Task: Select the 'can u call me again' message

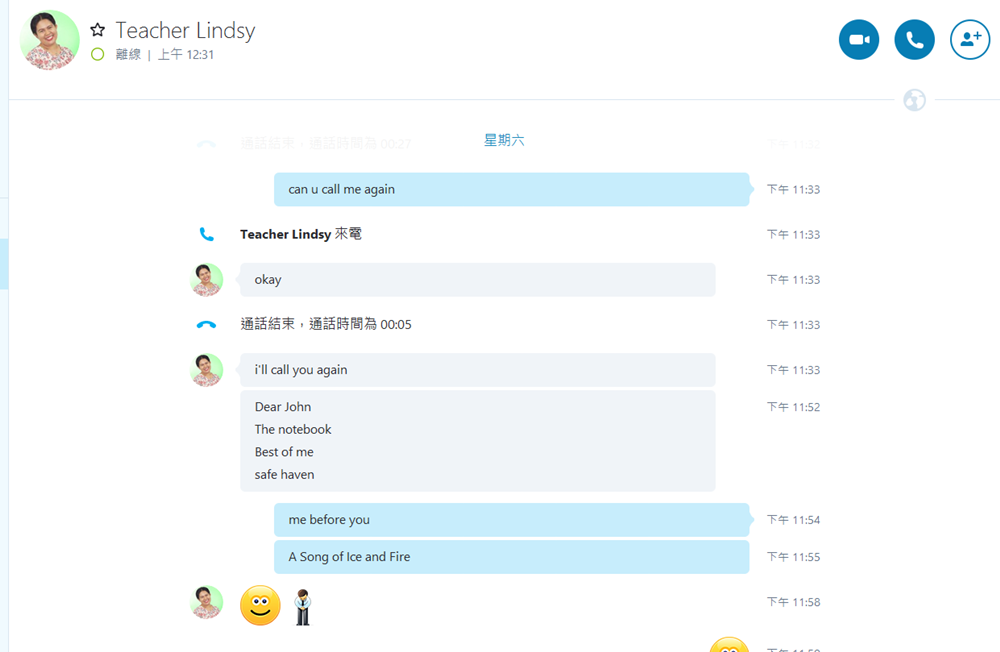Action: pos(511,189)
